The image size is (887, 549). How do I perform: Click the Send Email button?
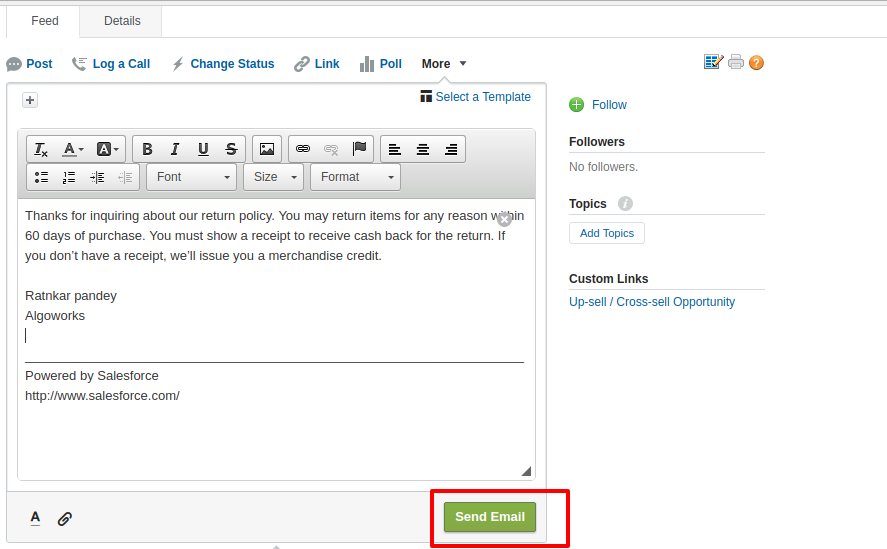click(490, 517)
